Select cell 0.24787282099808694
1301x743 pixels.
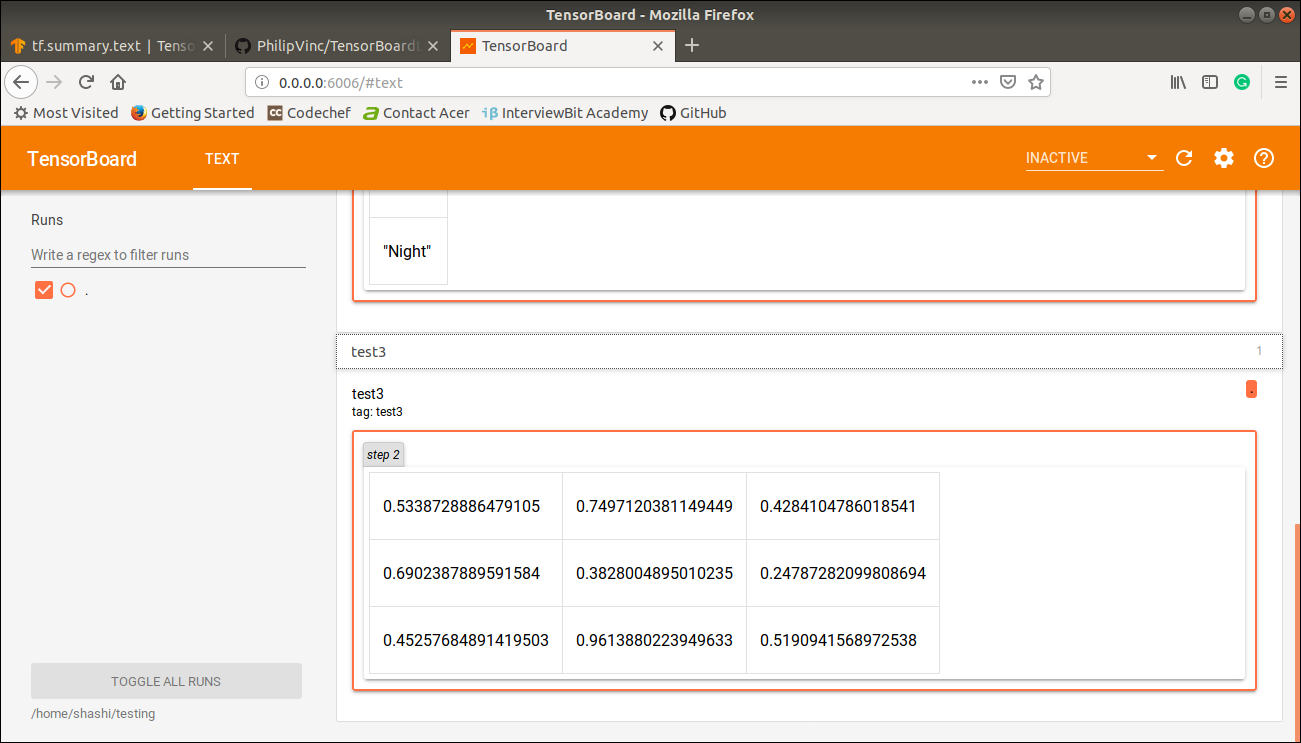pyautogui.click(x=843, y=573)
